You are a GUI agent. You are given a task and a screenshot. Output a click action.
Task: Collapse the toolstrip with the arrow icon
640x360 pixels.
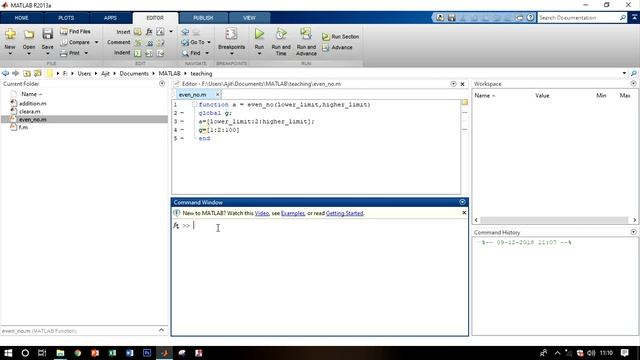click(634, 18)
